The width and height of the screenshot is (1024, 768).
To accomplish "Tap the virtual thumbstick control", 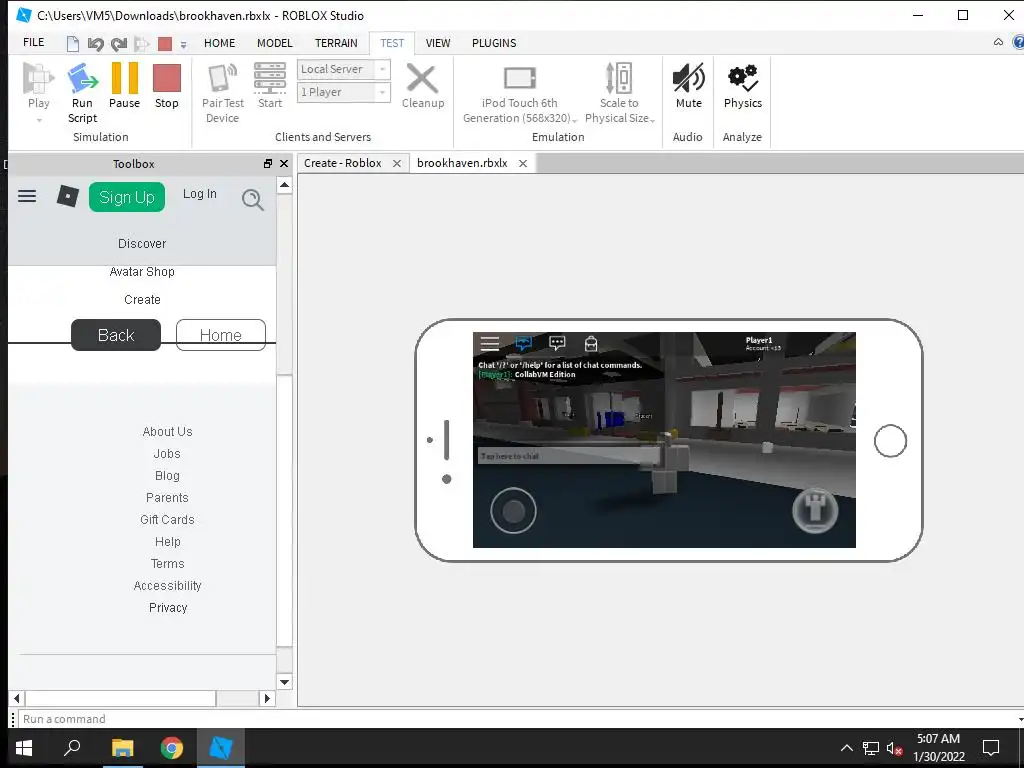I will [513, 510].
